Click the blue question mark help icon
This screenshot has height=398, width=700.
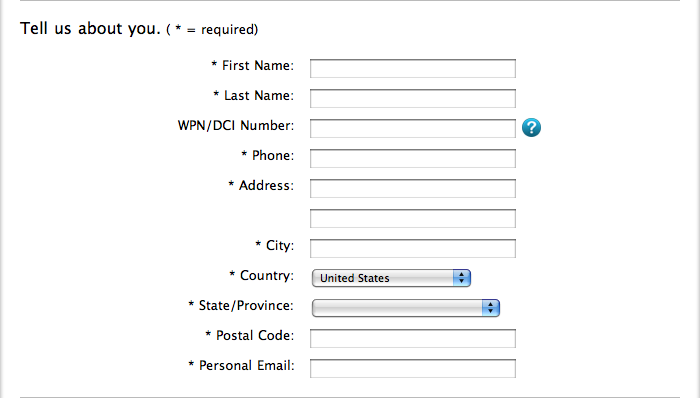tap(531, 128)
